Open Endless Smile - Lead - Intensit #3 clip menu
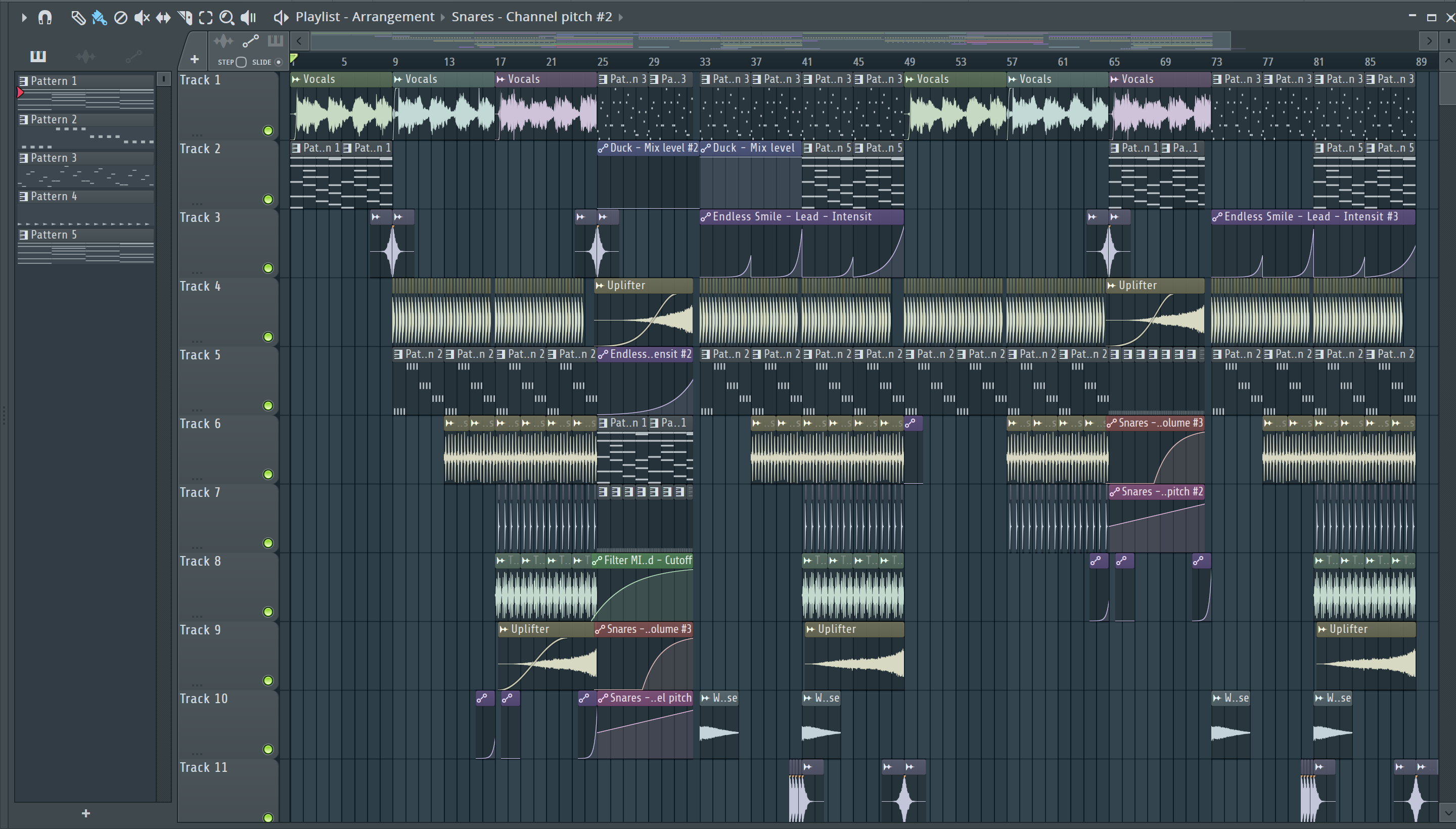Viewport: 1456px width, 829px height. point(1217,217)
